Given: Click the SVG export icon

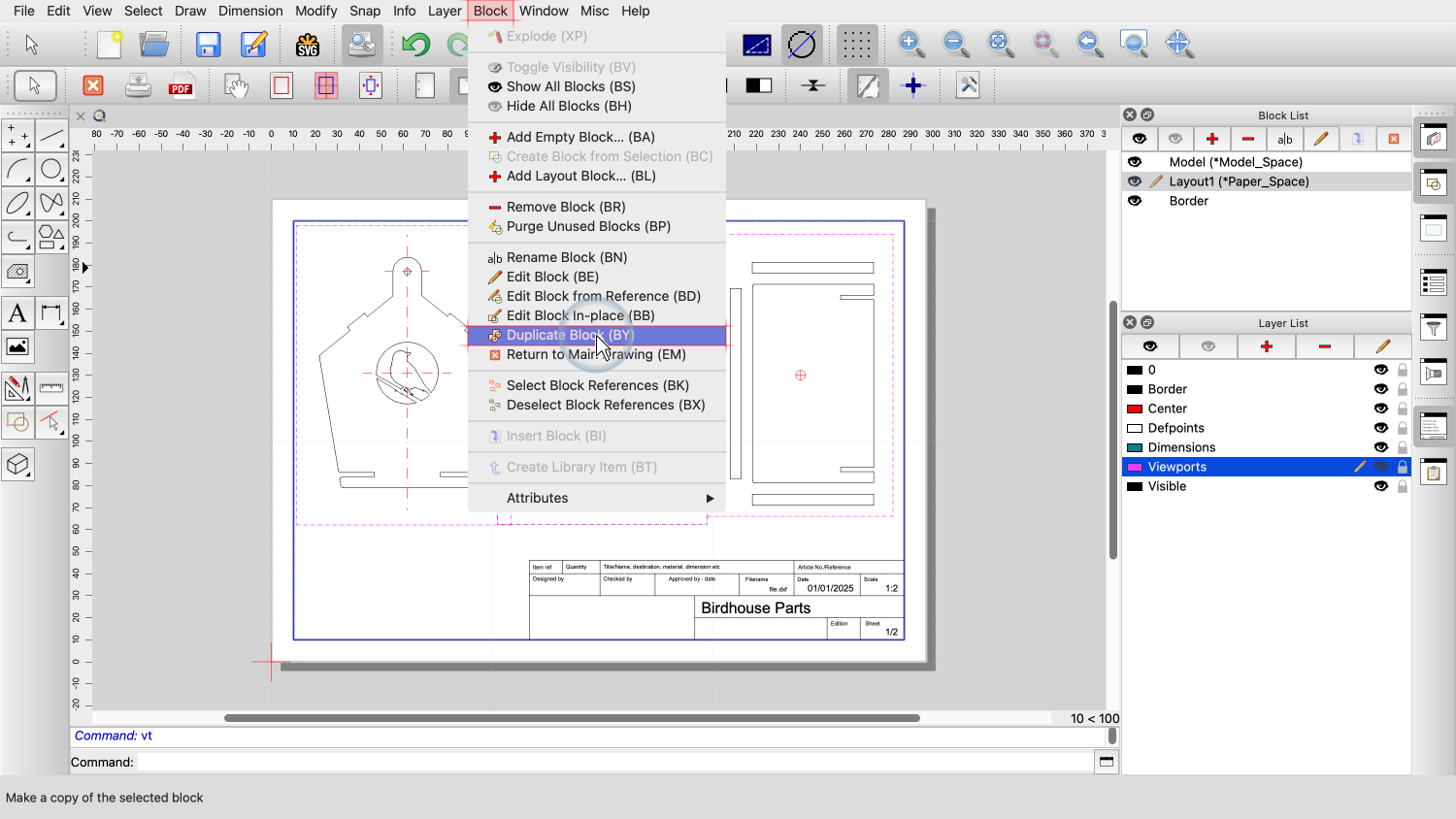Looking at the screenshot, I should click(308, 45).
